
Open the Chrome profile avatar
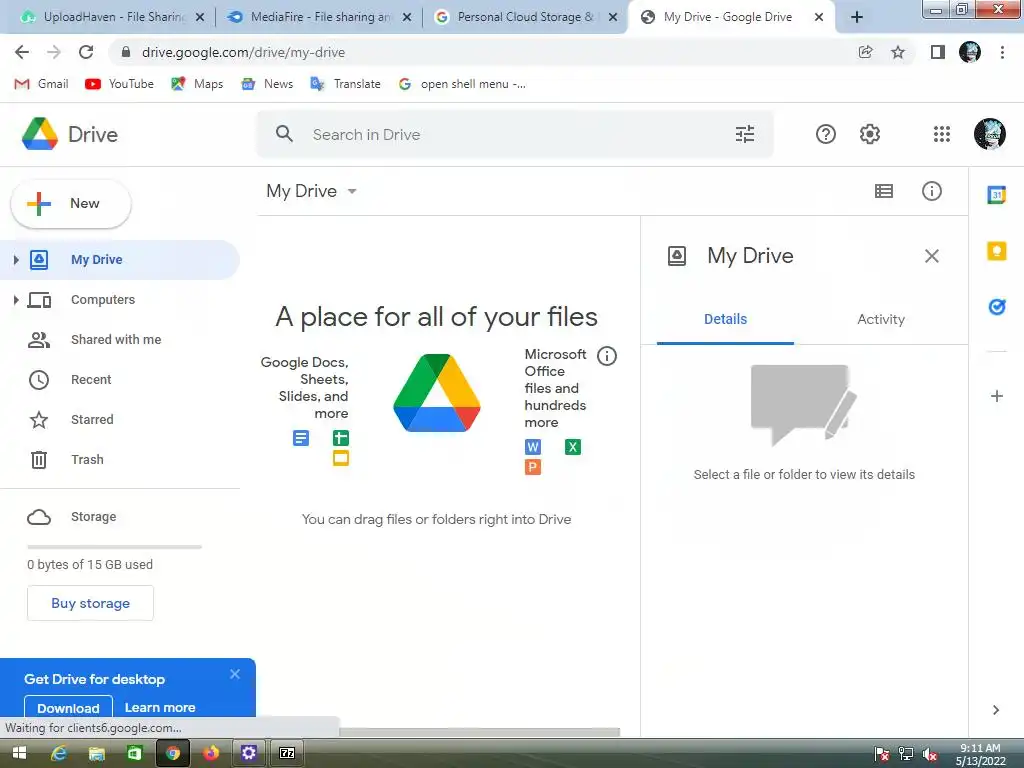click(970, 52)
